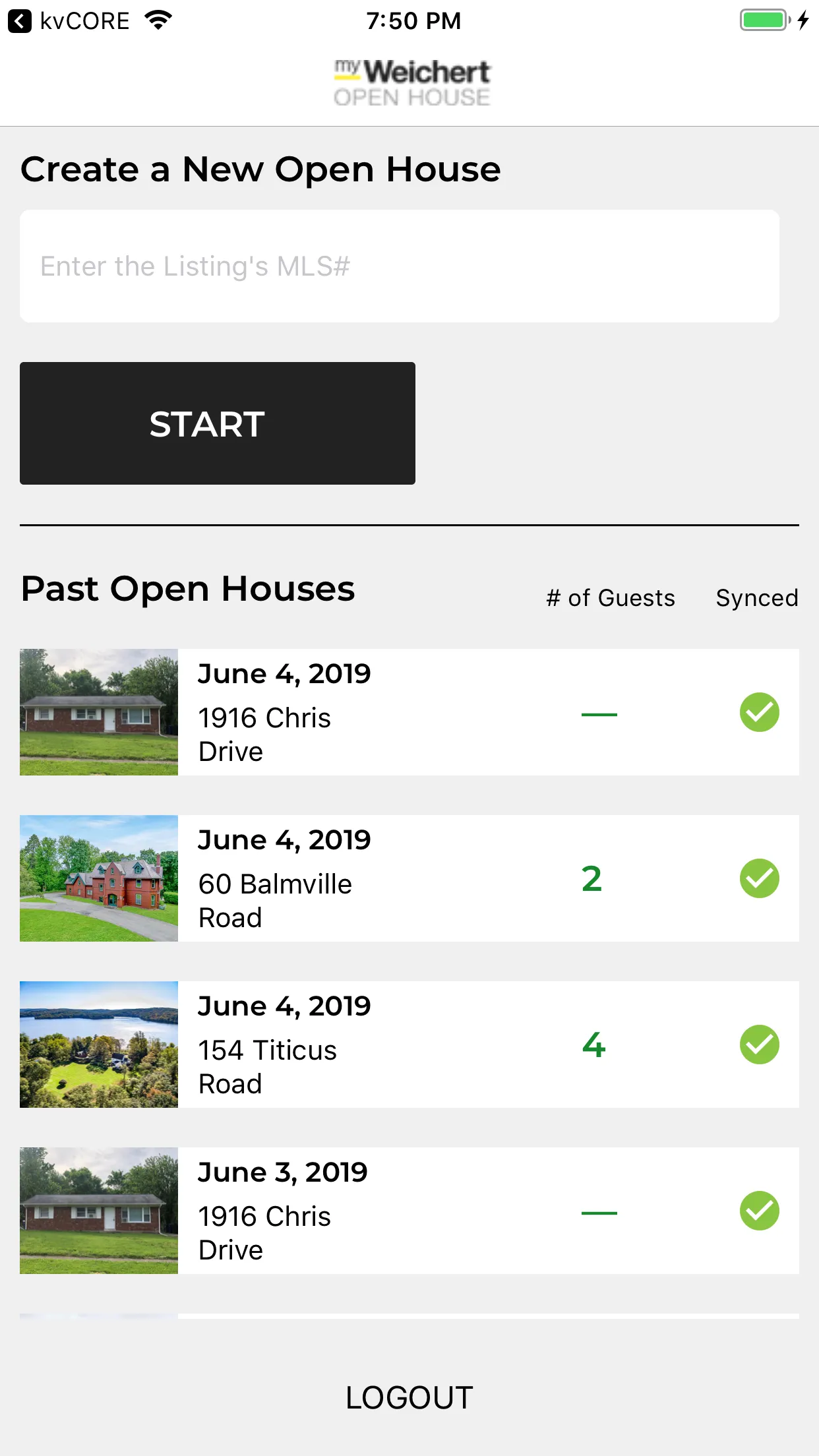Select guest count 4 for Titicus Road

pyautogui.click(x=593, y=1045)
